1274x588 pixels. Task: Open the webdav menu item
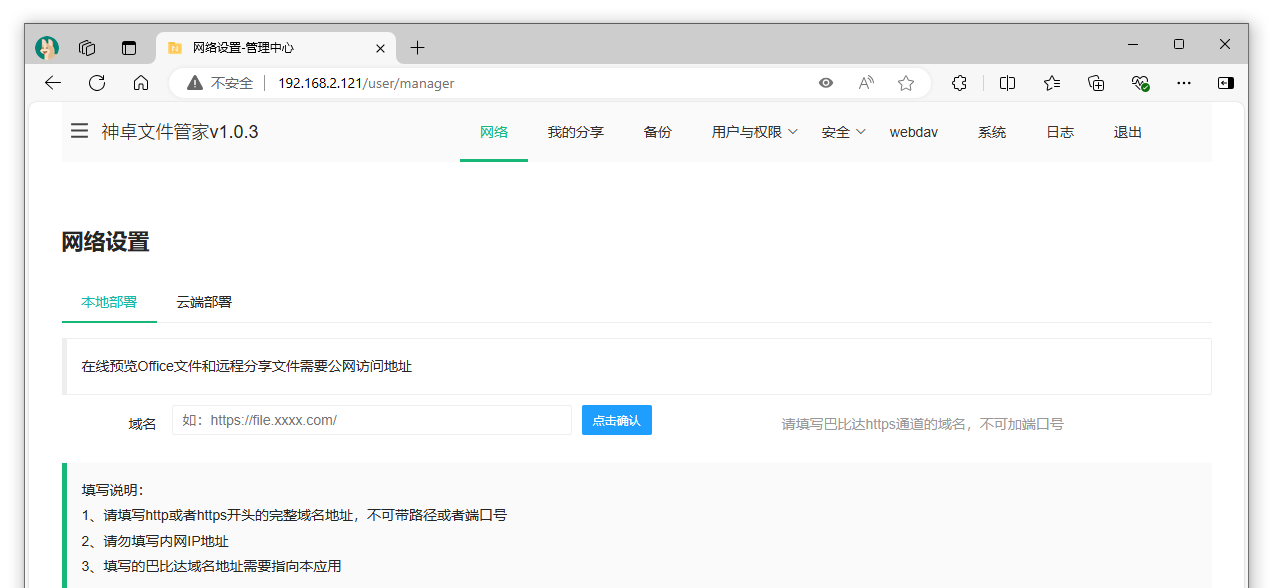point(913,132)
